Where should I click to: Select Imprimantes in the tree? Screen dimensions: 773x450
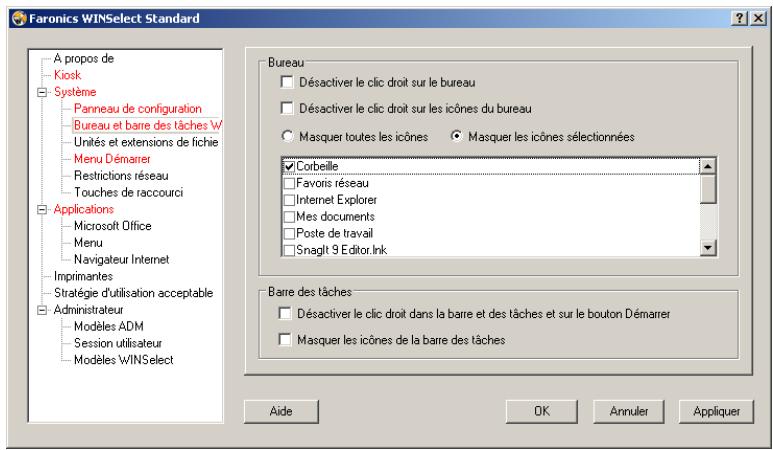coord(83,276)
